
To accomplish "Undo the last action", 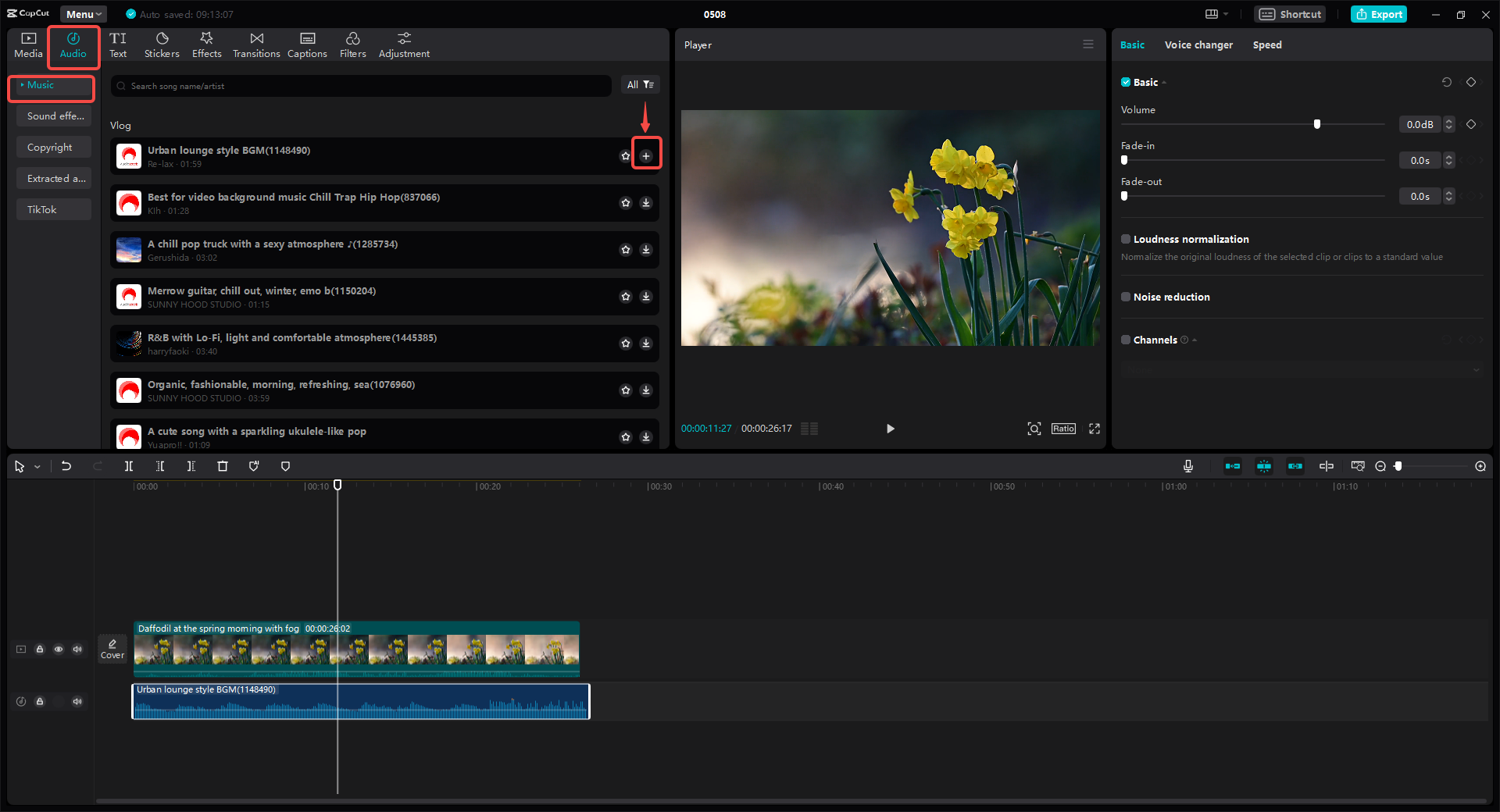I will [66, 466].
